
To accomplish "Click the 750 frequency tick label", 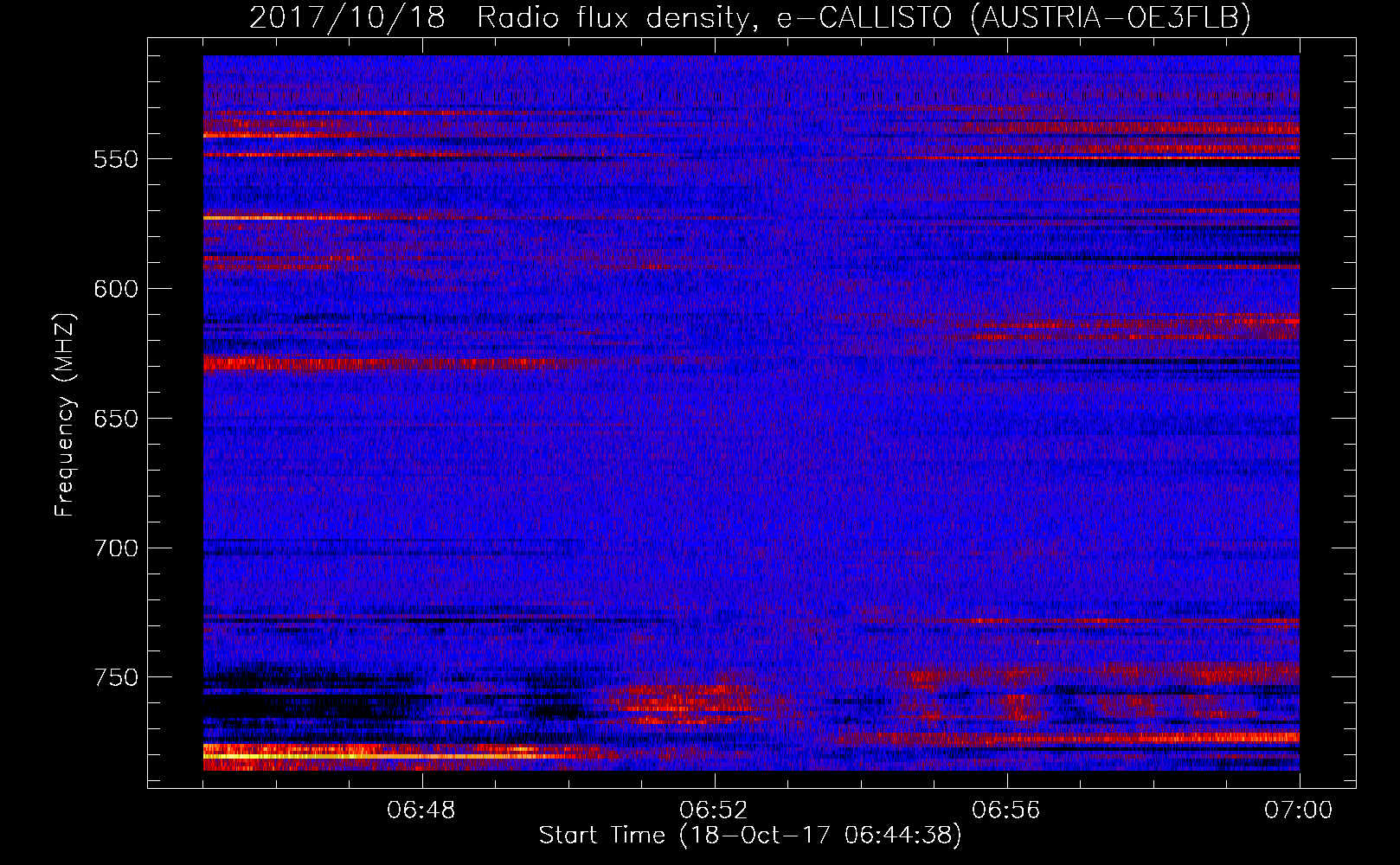I will click(x=115, y=677).
